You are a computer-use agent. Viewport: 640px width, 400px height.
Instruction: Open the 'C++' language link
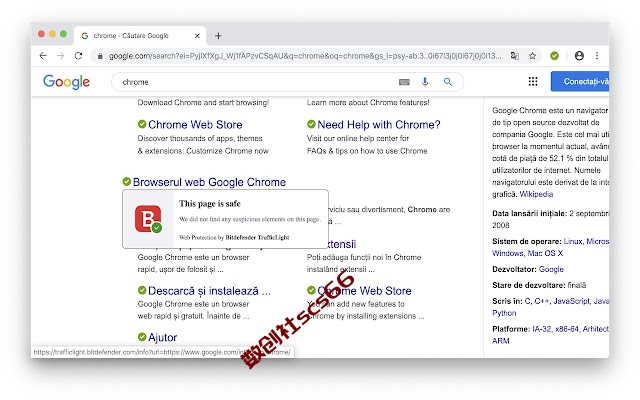tap(542, 301)
